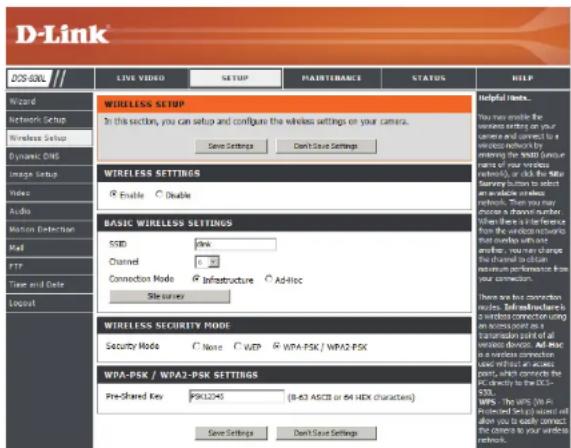Switch to the Maintenance tab
The image size is (571, 448).
(332, 78)
